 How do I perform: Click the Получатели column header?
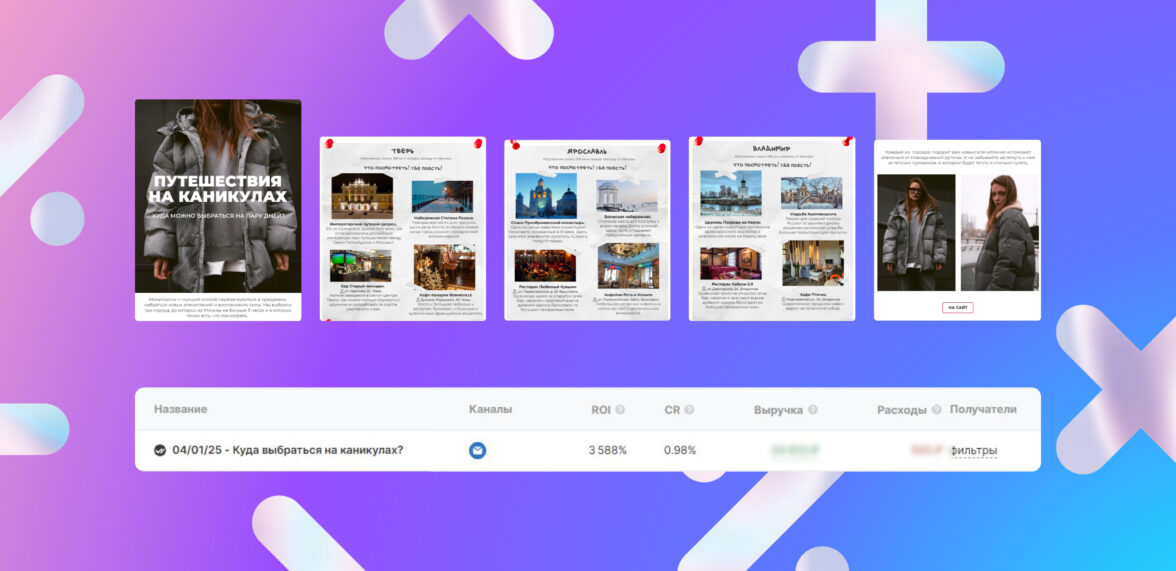(x=983, y=410)
